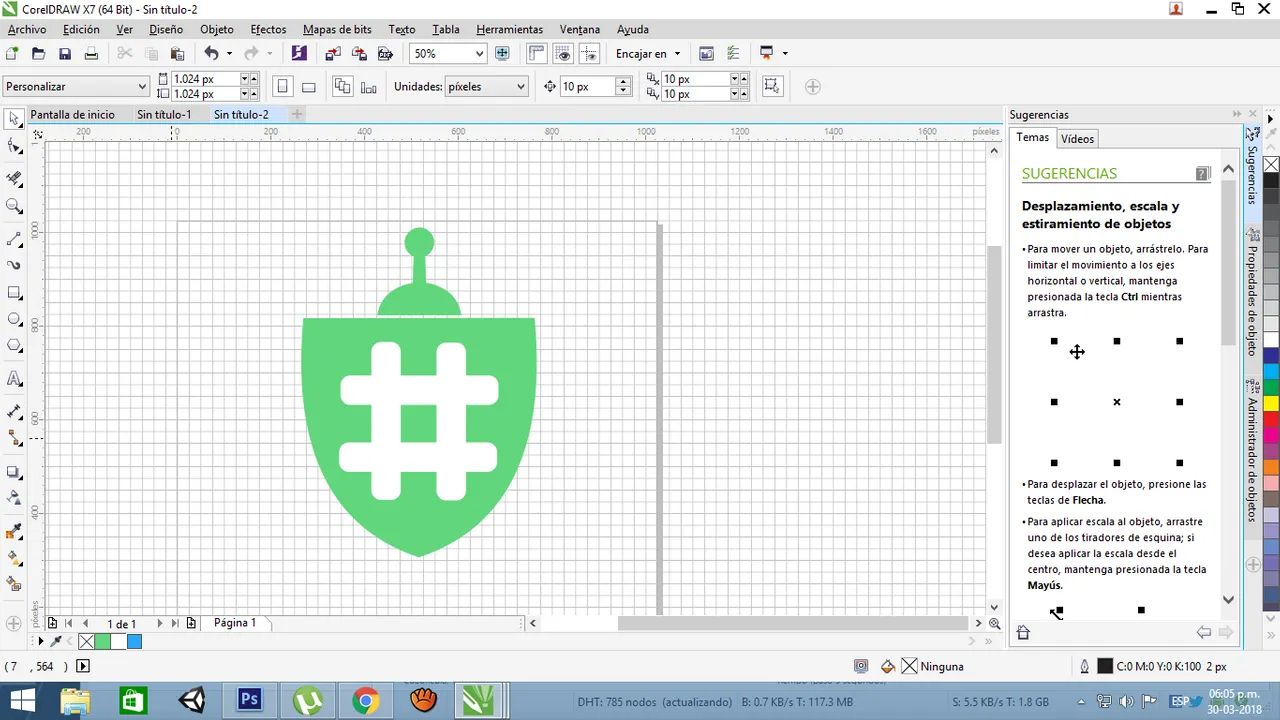The image size is (1280, 720).
Task: Click the Open folder icon
Action: coord(38,54)
